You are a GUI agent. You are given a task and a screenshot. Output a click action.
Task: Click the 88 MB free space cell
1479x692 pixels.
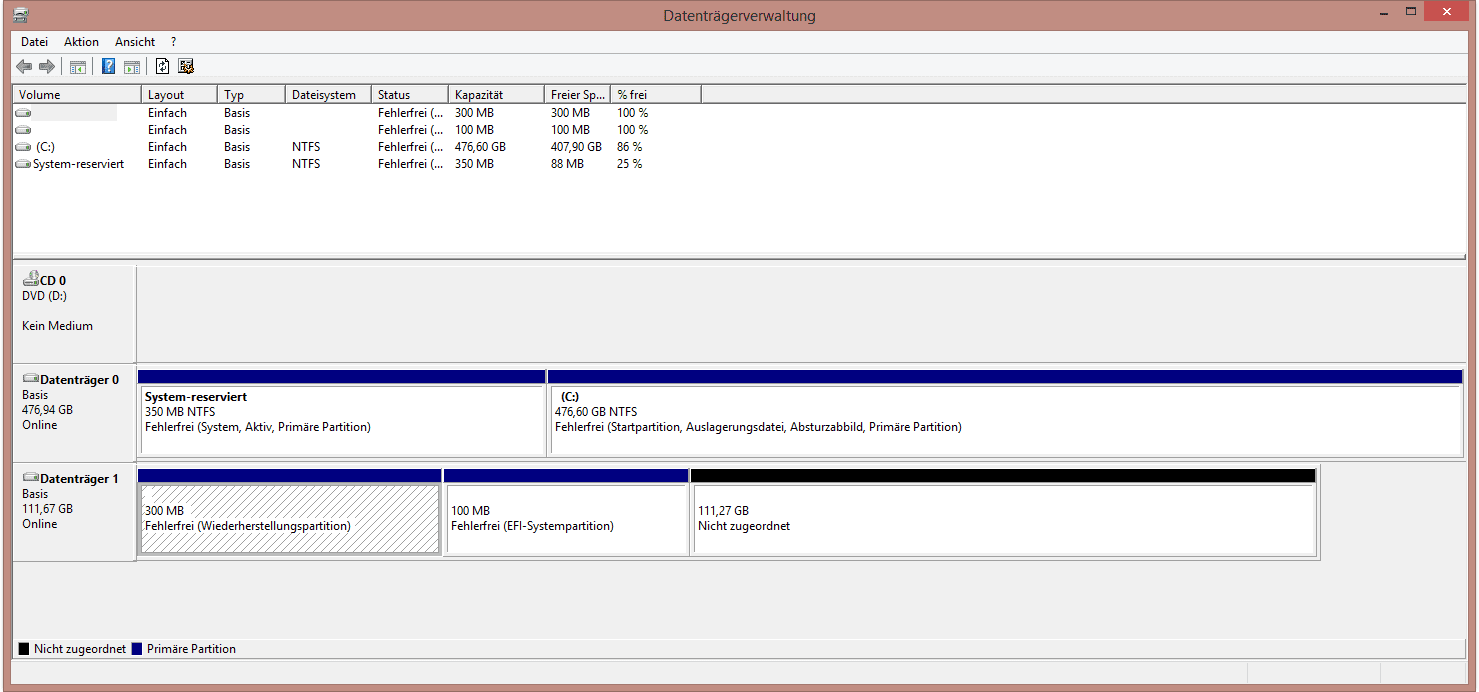pyautogui.click(x=567, y=164)
